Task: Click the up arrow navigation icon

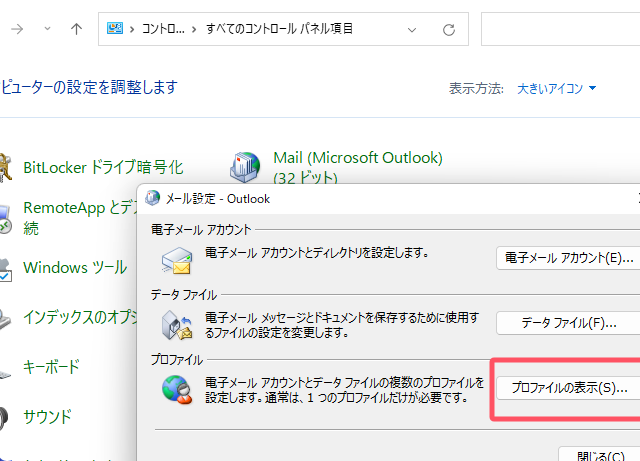Action: pyautogui.click(x=76, y=29)
